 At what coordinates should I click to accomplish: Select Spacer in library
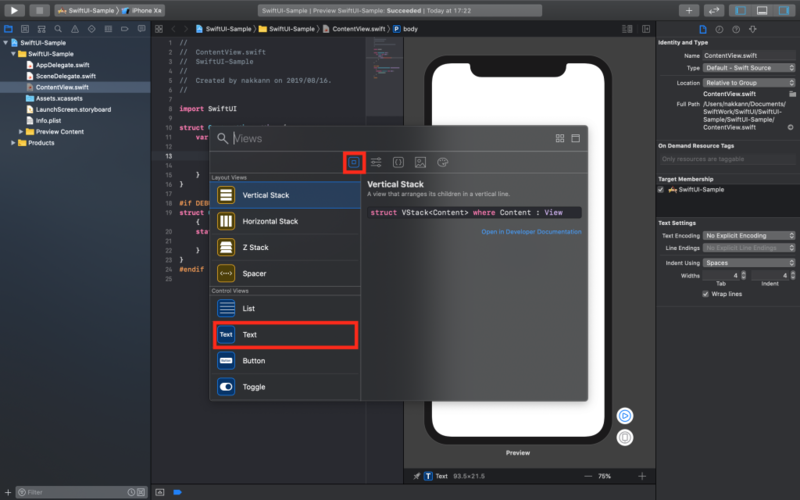tap(285, 273)
